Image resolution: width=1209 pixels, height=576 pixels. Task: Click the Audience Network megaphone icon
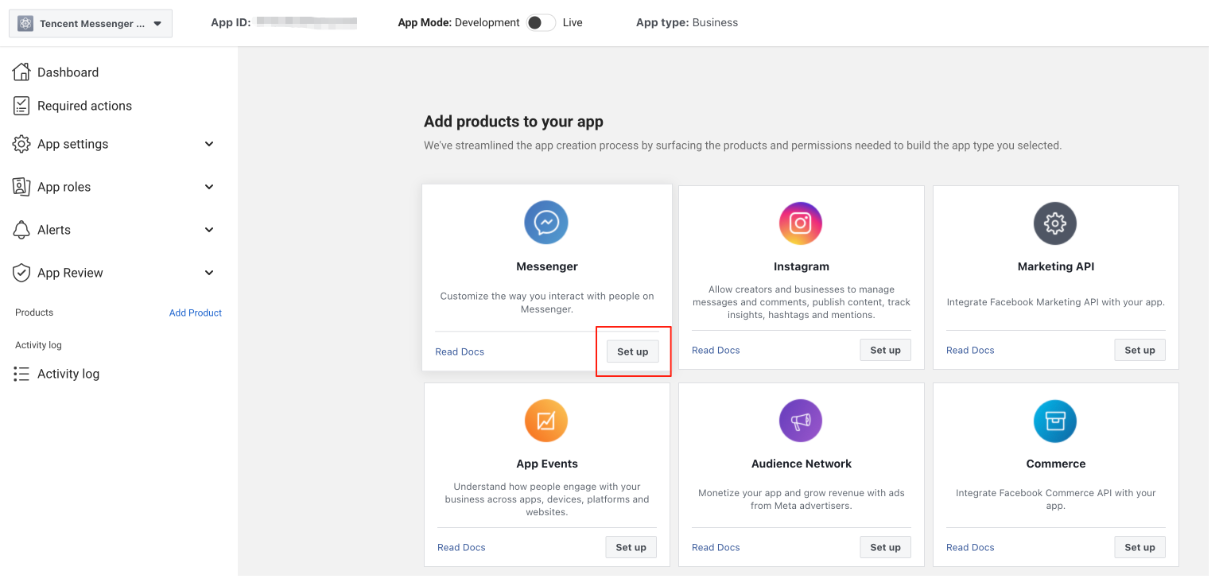[800, 421]
